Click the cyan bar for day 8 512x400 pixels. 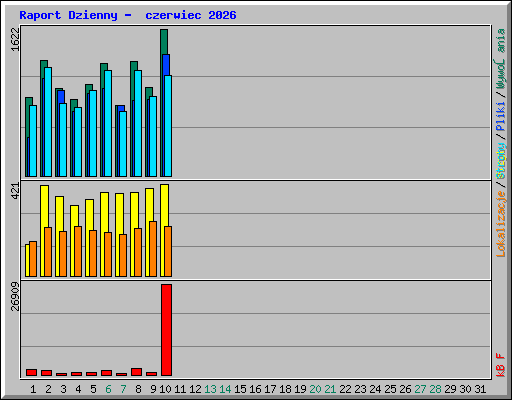pos(138,123)
